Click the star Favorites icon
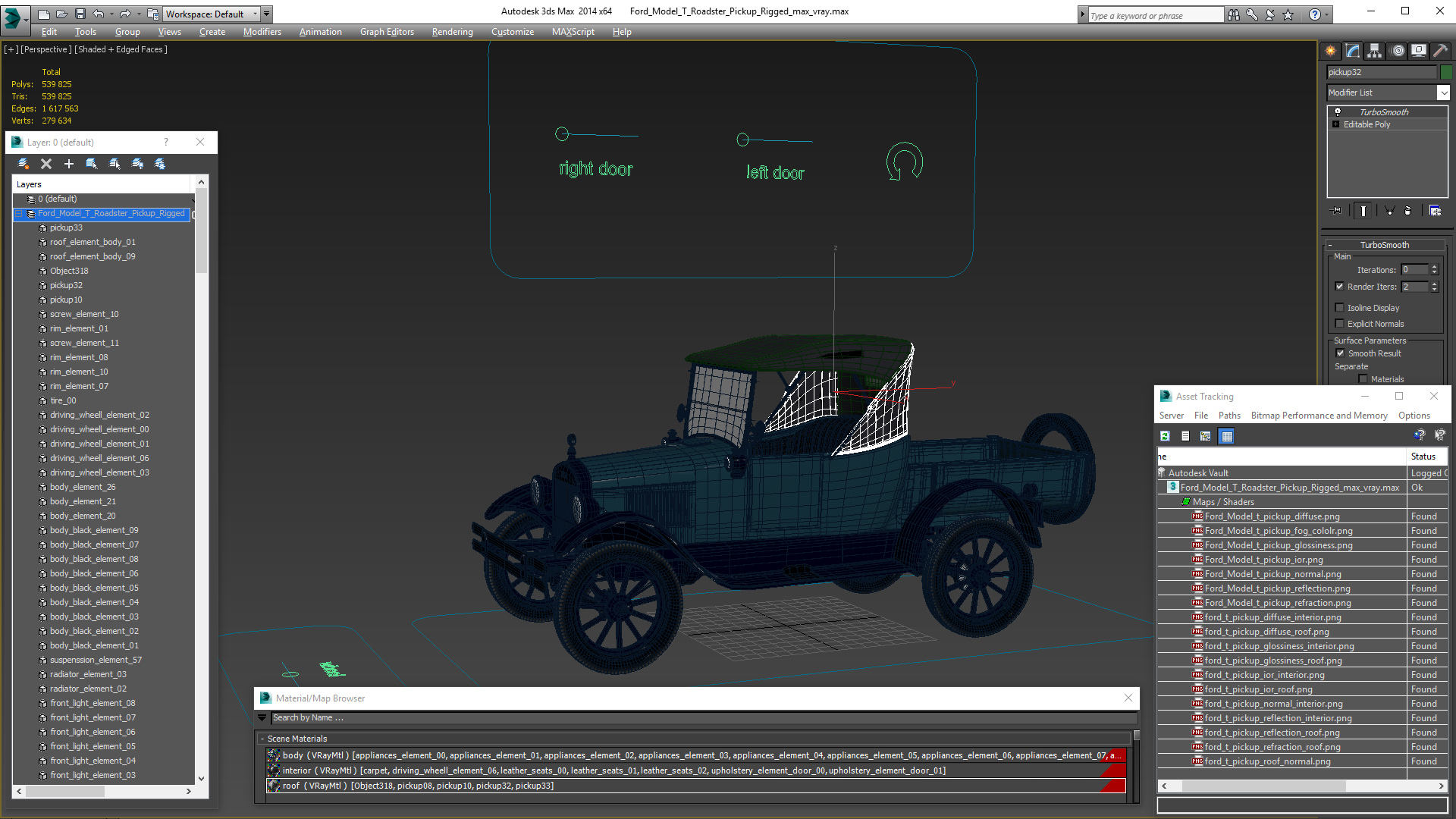 1288,14
